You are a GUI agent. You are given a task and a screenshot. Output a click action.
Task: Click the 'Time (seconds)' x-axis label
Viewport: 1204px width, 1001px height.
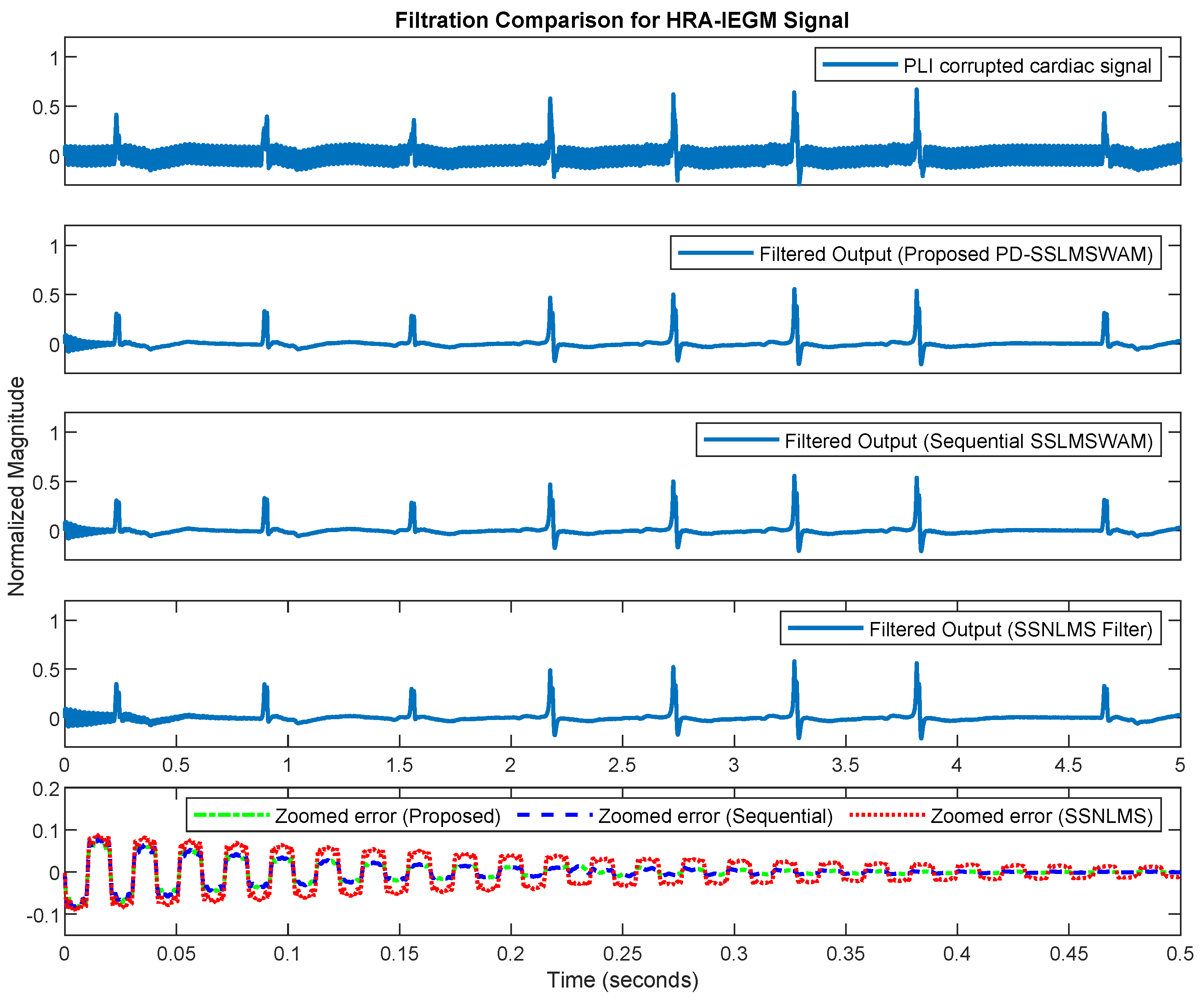(x=622, y=980)
